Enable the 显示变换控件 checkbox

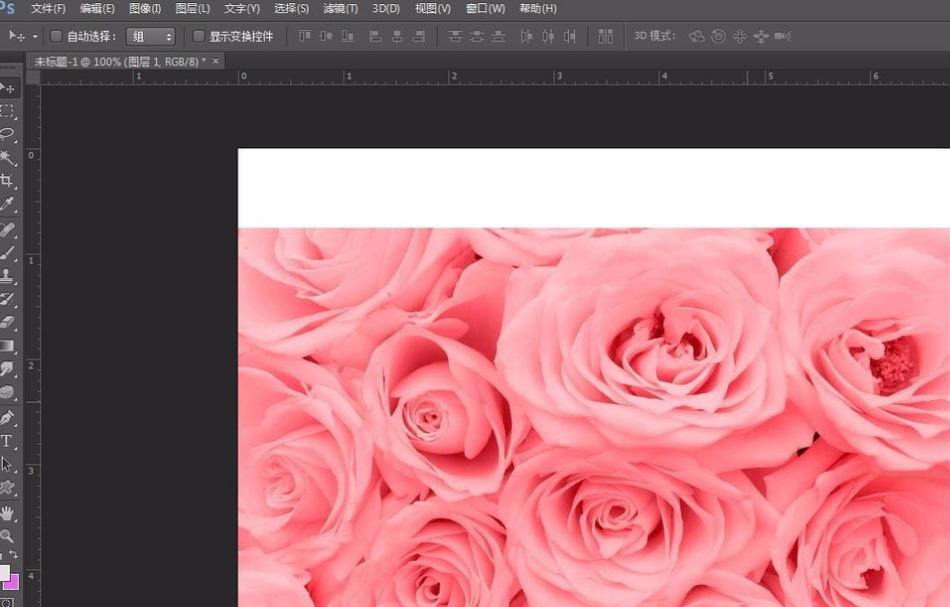click(x=198, y=36)
